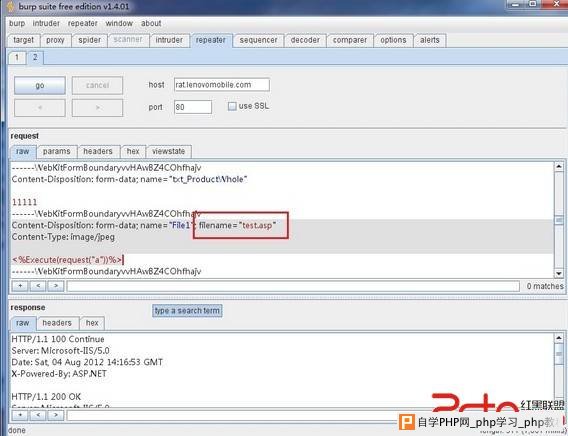
Task: Open the request headers tab
Action: [x=98, y=151]
